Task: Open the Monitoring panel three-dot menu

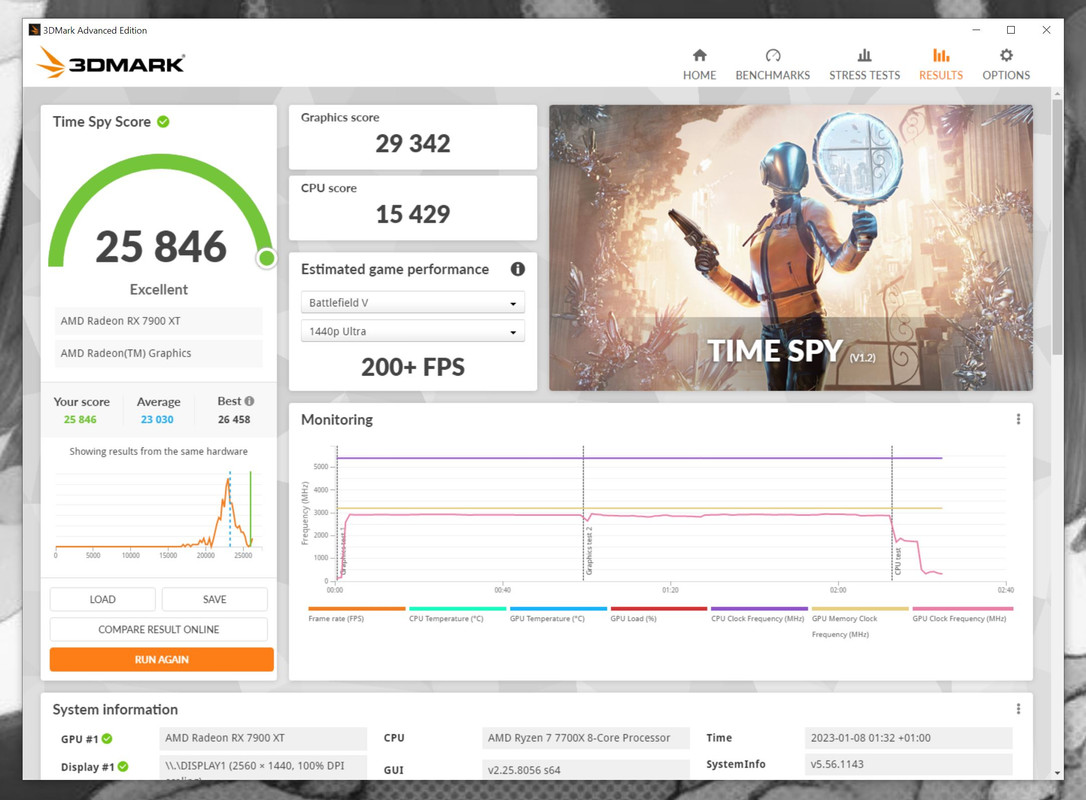Action: coord(1018,419)
